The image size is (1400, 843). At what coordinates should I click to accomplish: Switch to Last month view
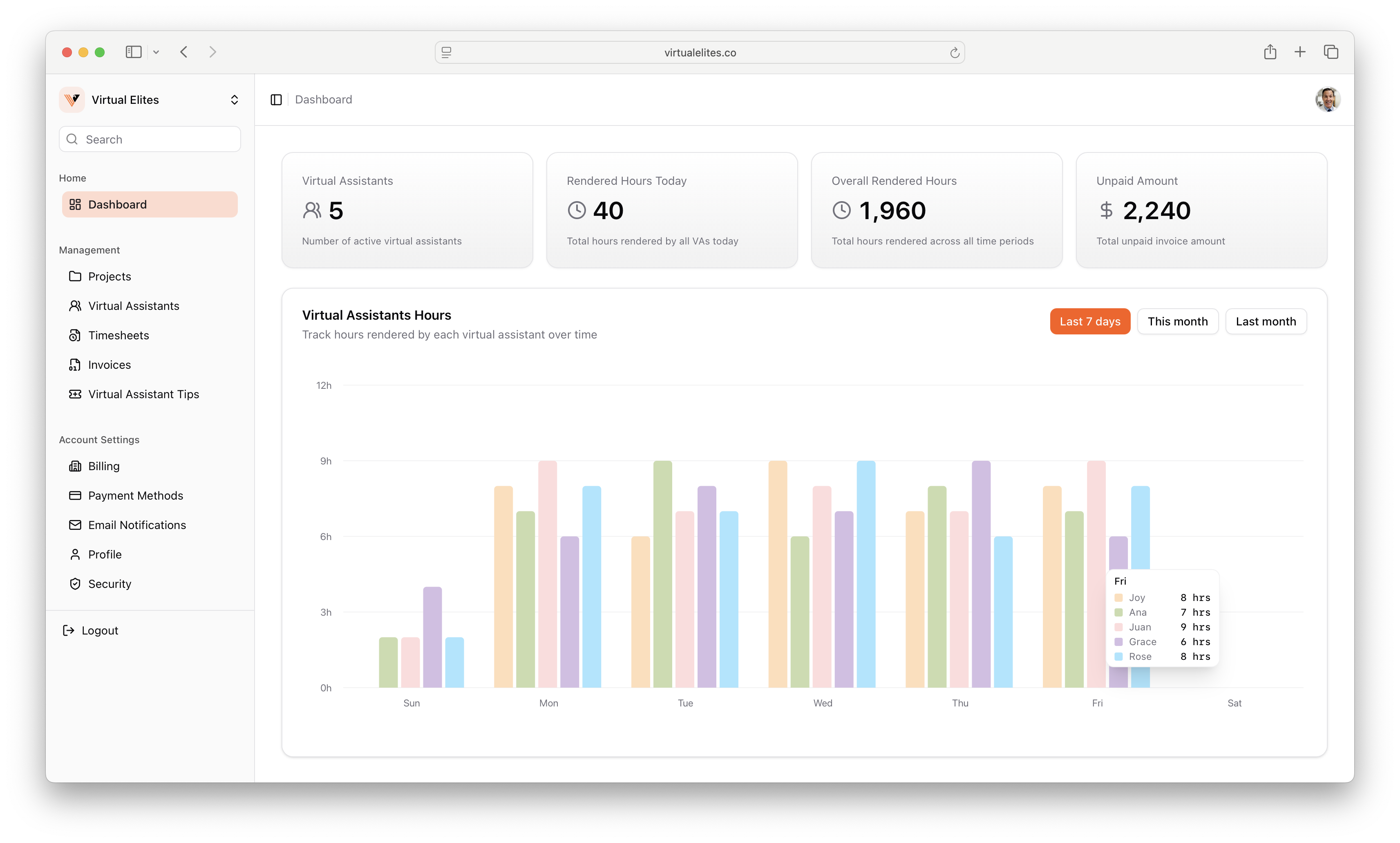coord(1266,321)
